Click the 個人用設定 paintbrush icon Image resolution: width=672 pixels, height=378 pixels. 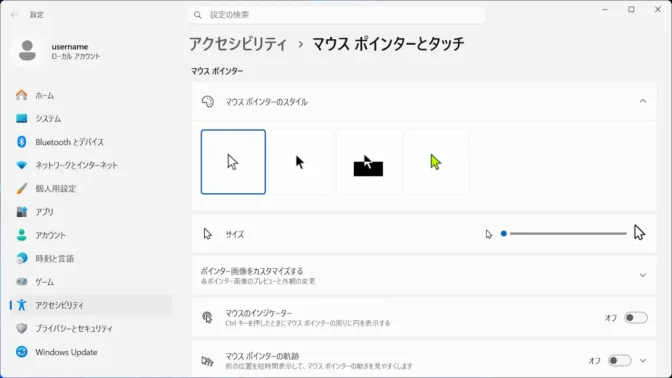(x=21, y=189)
